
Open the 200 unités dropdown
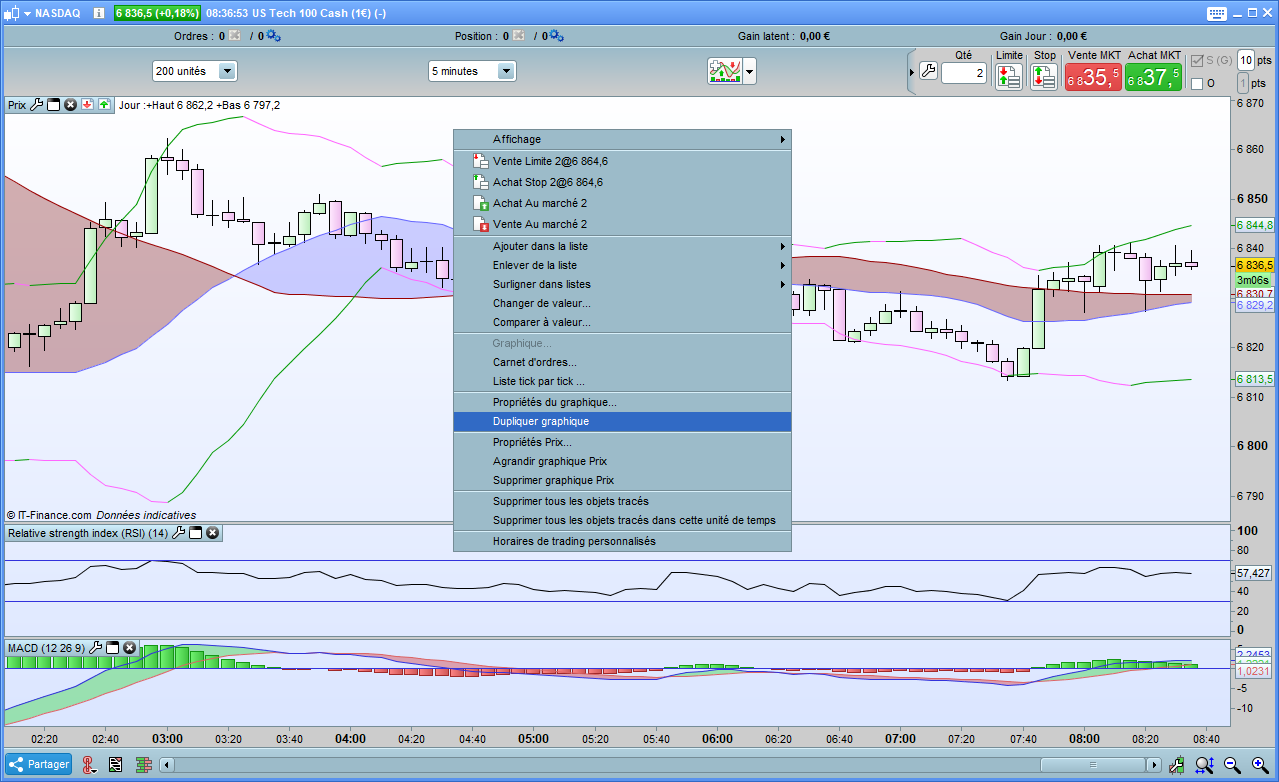pos(227,71)
